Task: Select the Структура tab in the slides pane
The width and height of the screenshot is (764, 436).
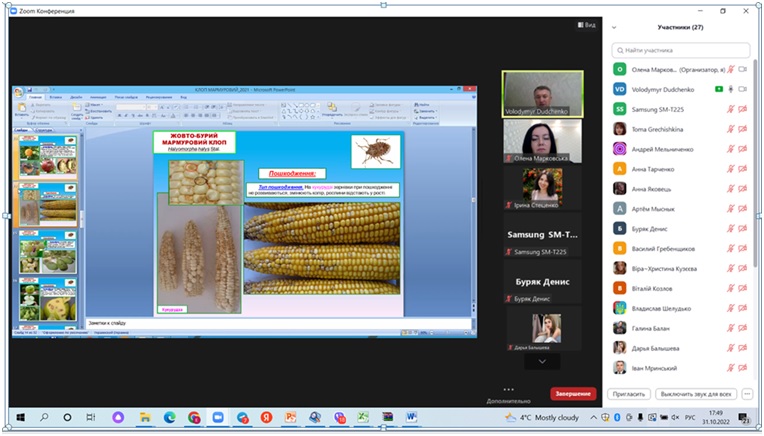Action: coord(45,130)
